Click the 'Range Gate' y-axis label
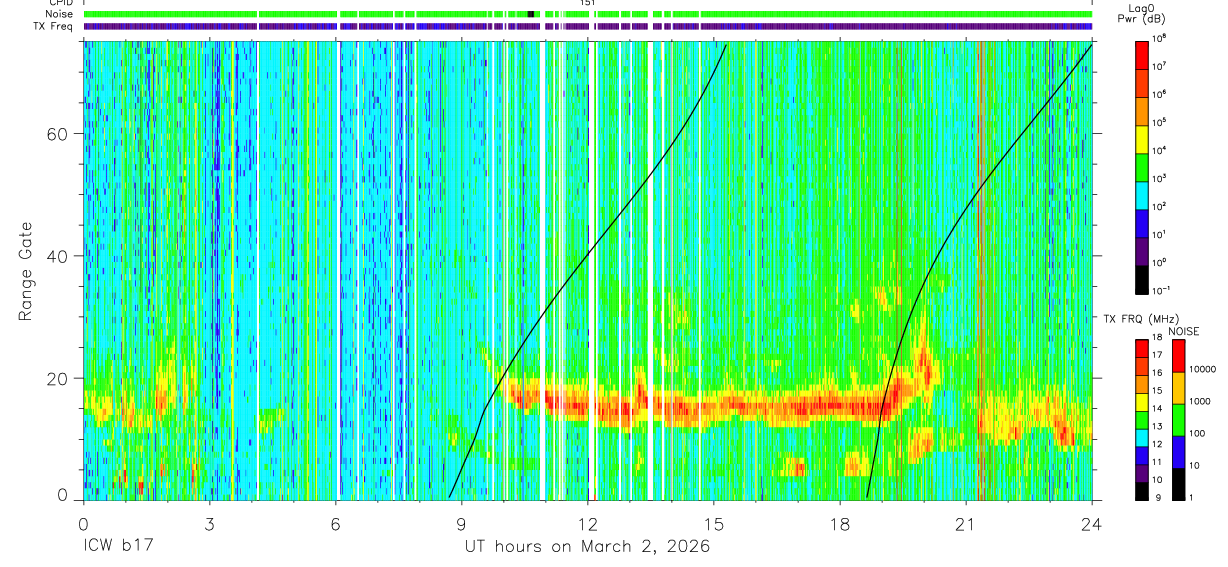The width and height of the screenshot is (1228, 567). tap(27, 271)
